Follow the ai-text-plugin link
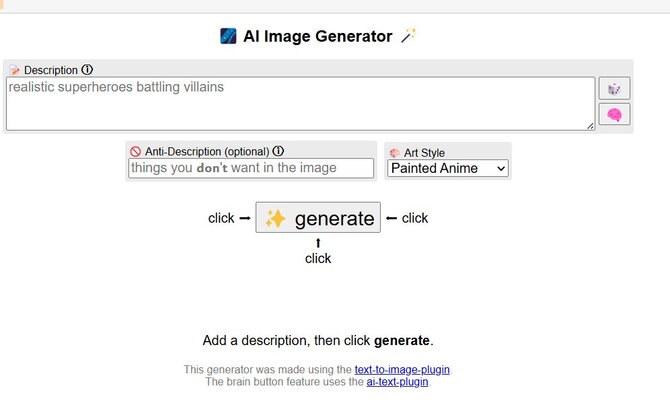Image resolution: width=670 pixels, height=409 pixels. 397,382
